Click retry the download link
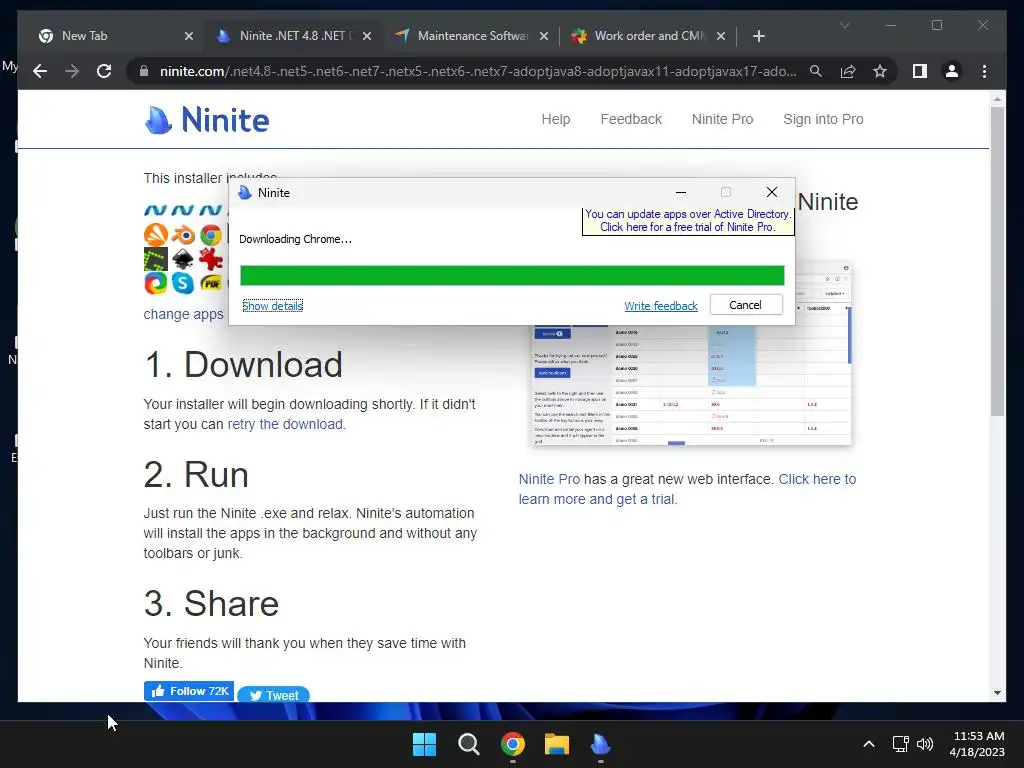The height and width of the screenshot is (768, 1024). click(x=285, y=424)
